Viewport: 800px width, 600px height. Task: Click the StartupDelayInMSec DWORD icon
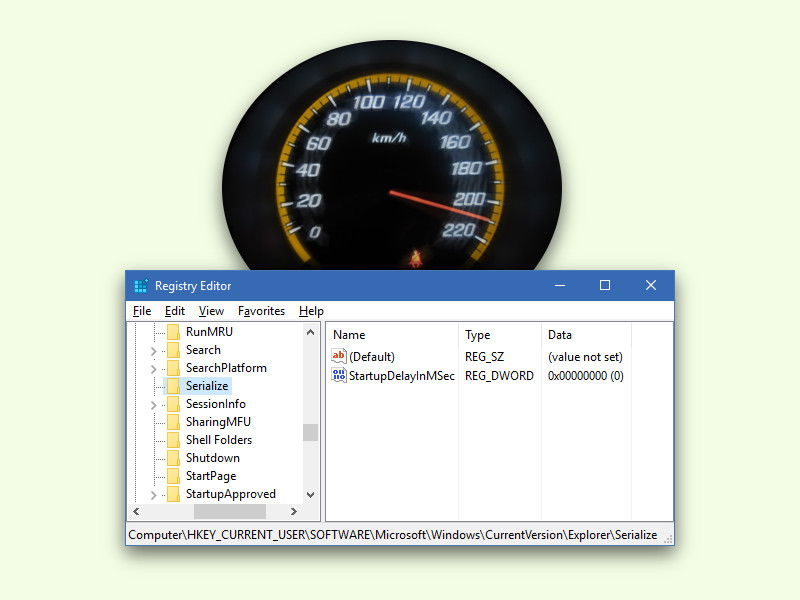[339, 376]
